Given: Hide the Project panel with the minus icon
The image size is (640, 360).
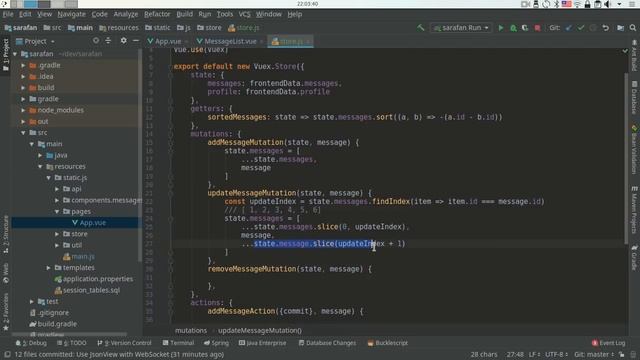Looking at the screenshot, I should point(136,41).
